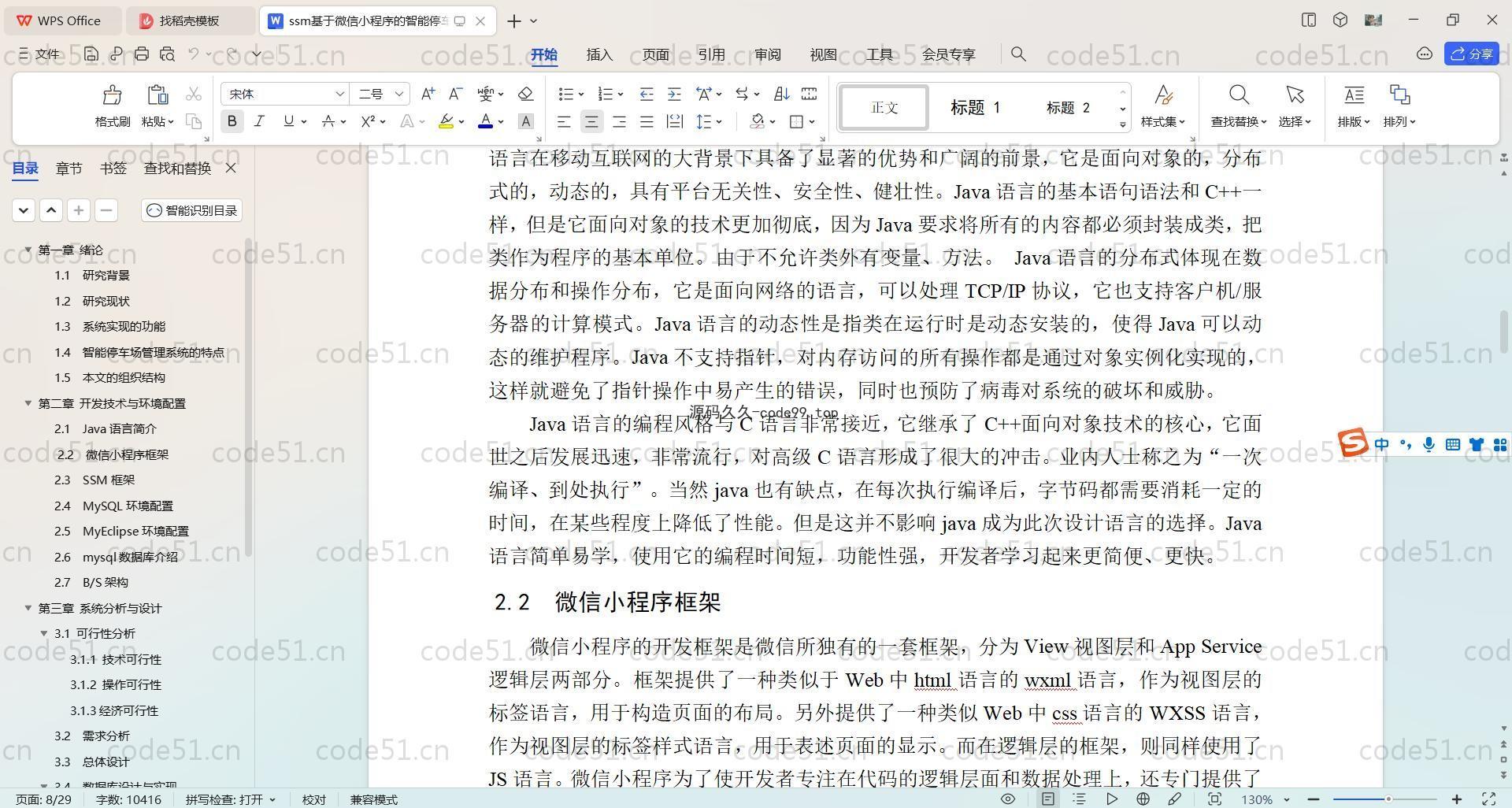Open numbered list style dropdown arrow
The image size is (1512, 808).
coord(621,95)
